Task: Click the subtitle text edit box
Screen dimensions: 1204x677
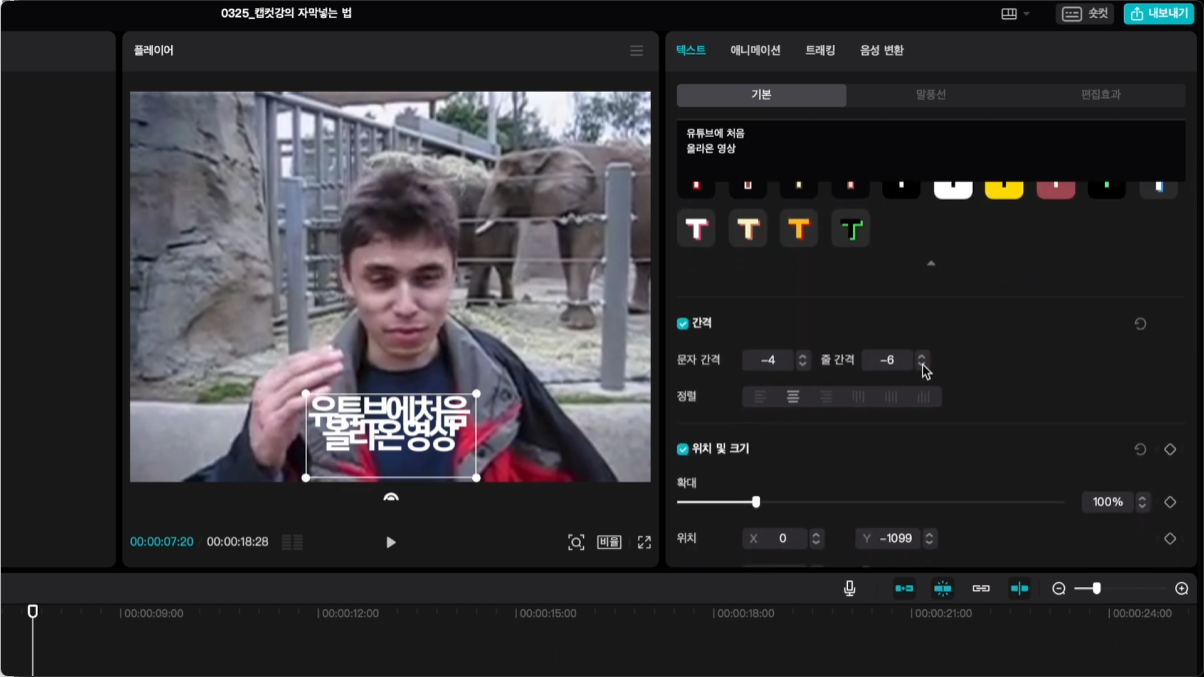Action: [x=931, y=150]
